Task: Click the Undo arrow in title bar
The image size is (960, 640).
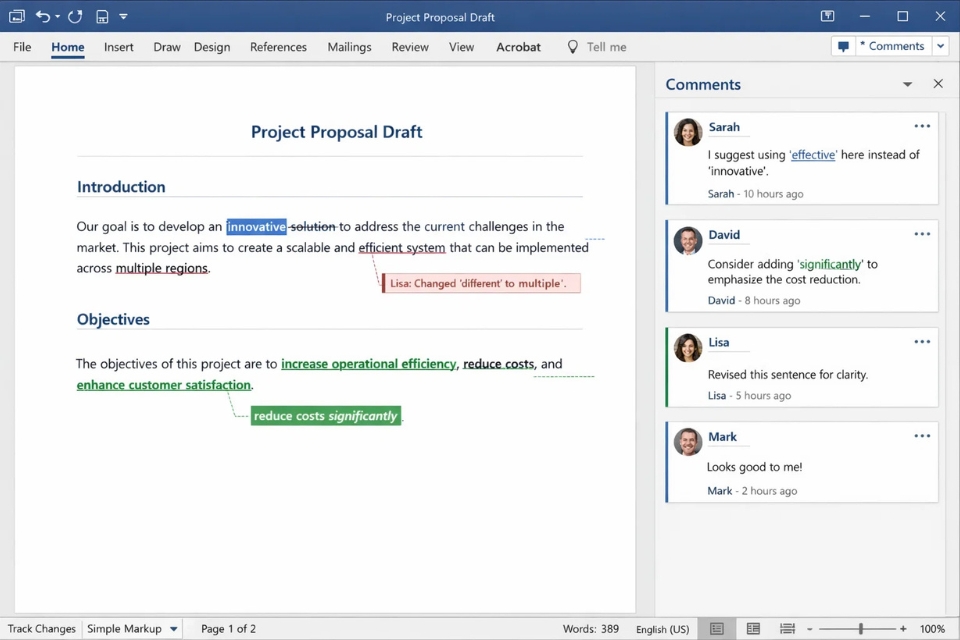Action: [42, 16]
